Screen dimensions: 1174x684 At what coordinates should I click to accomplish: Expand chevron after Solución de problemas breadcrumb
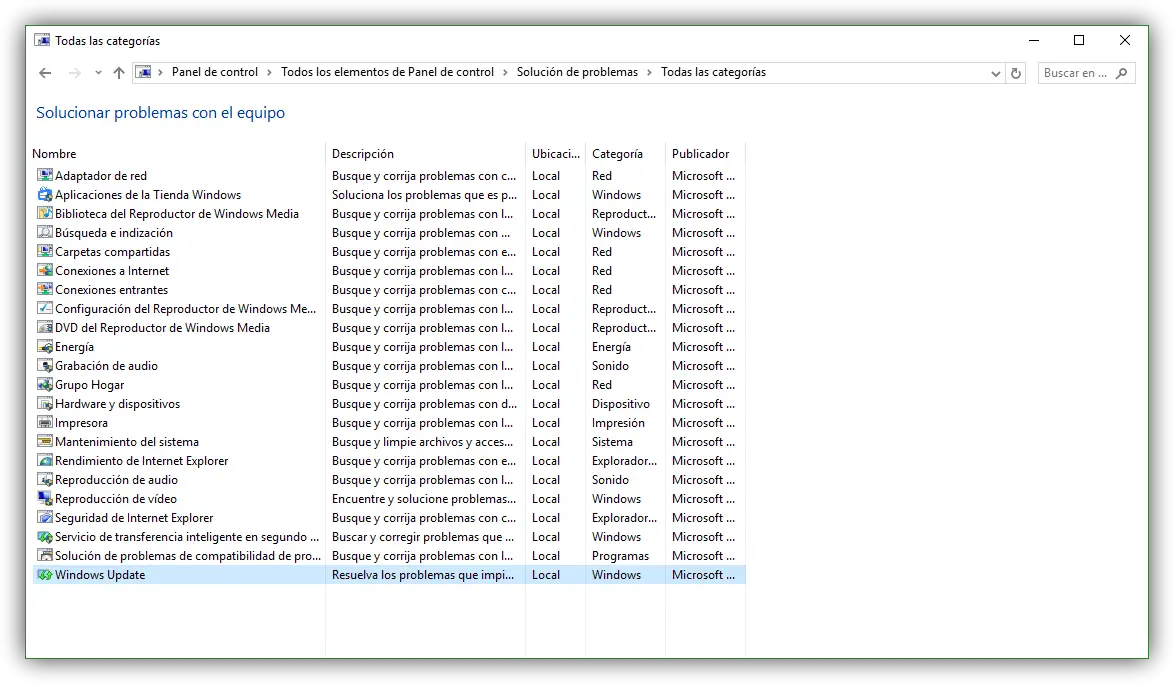pyautogui.click(x=649, y=73)
